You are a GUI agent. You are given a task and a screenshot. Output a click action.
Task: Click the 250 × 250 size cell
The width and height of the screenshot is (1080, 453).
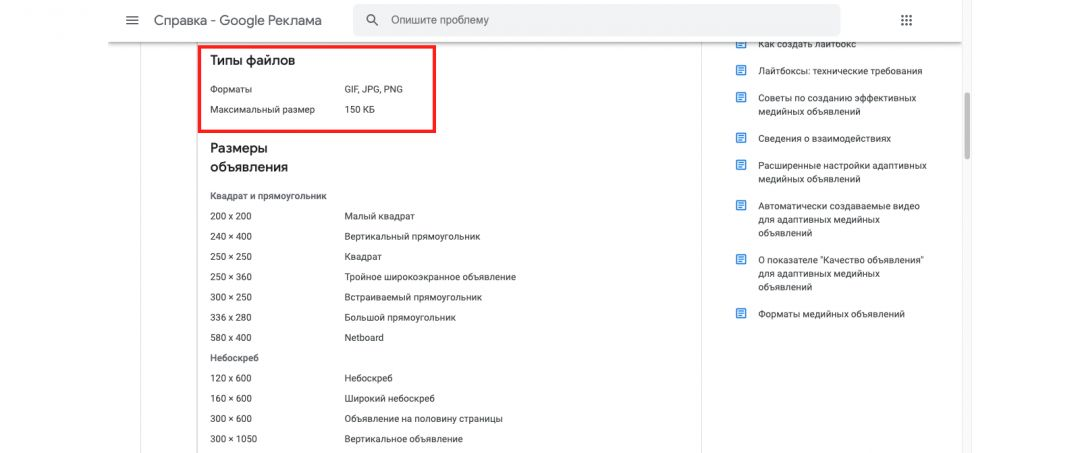(231, 257)
